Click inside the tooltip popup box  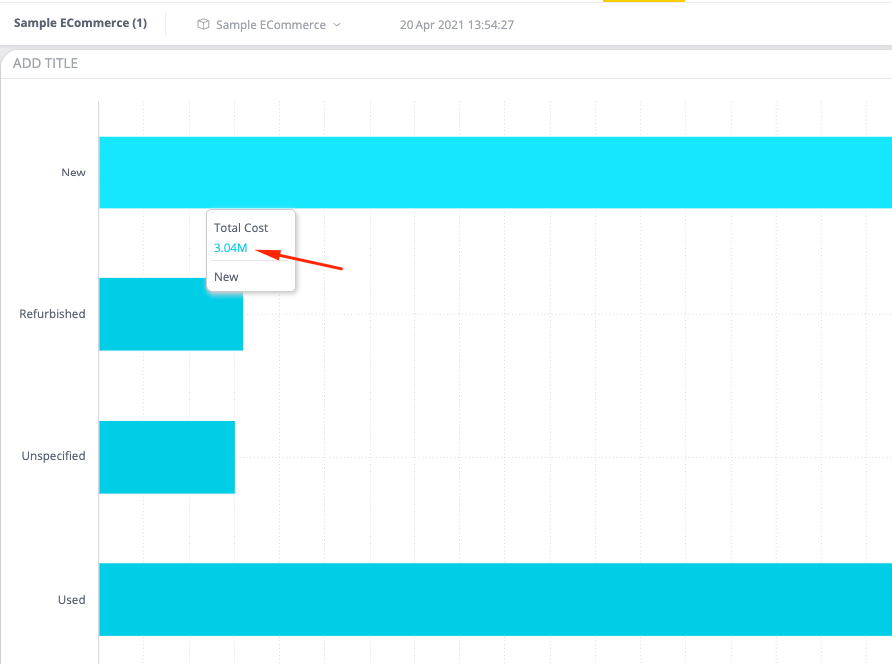pos(250,250)
